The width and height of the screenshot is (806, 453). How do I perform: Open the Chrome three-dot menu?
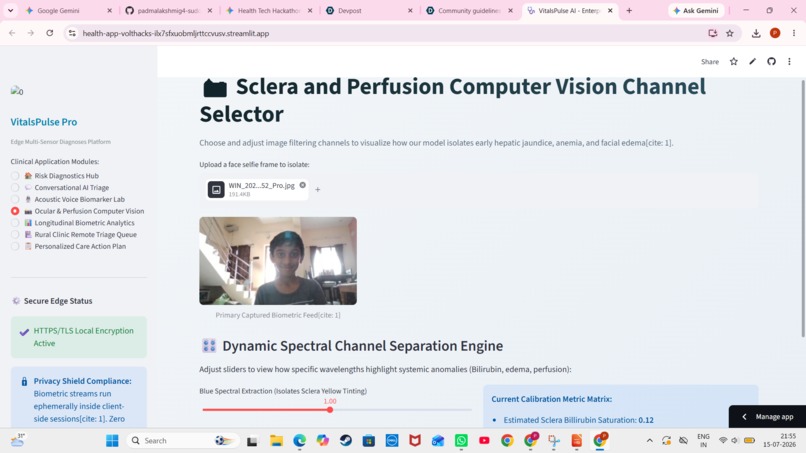(x=794, y=33)
